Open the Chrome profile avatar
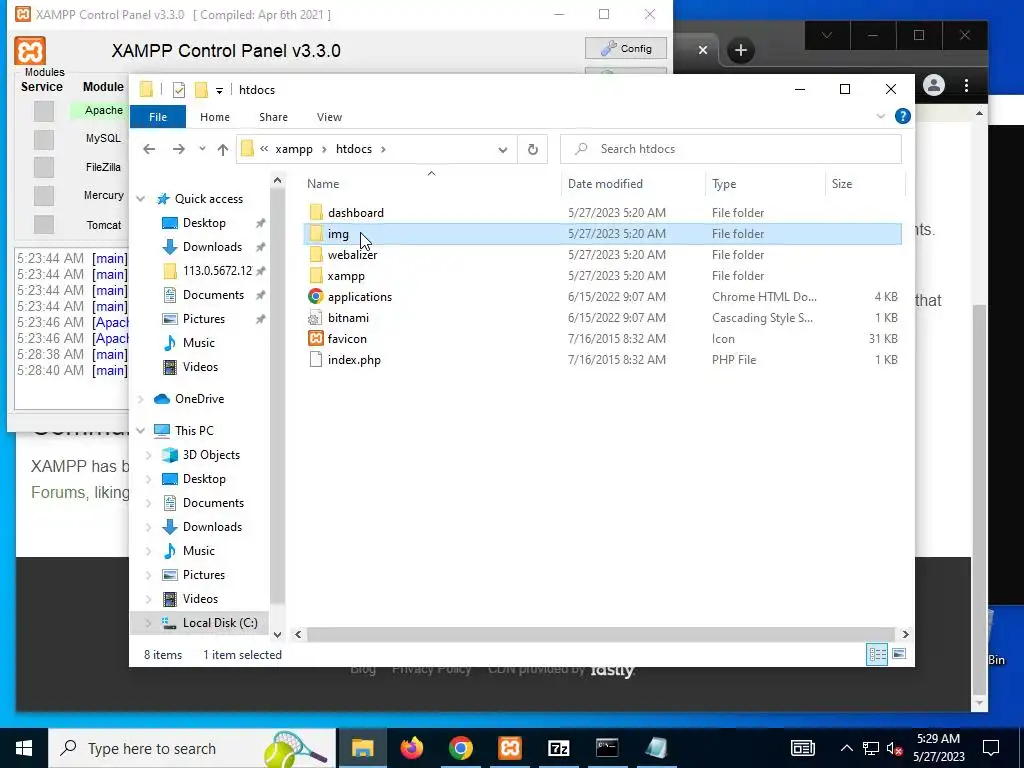The height and width of the screenshot is (768, 1024). (934, 86)
